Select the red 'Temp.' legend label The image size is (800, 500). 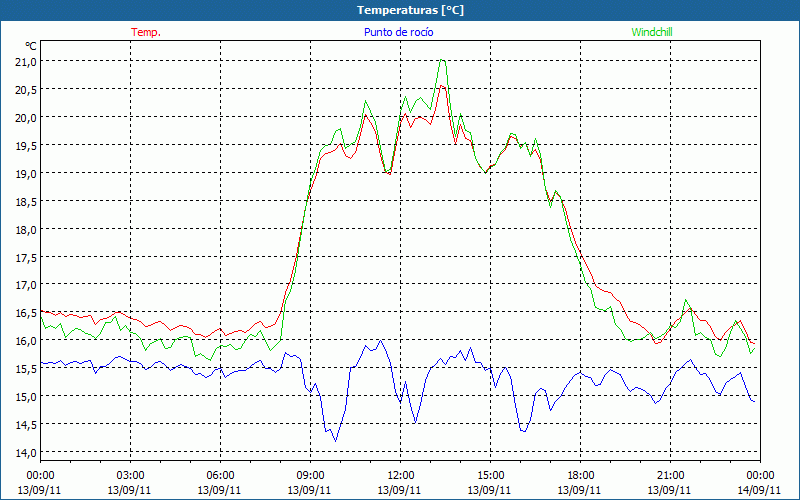coord(146,32)
